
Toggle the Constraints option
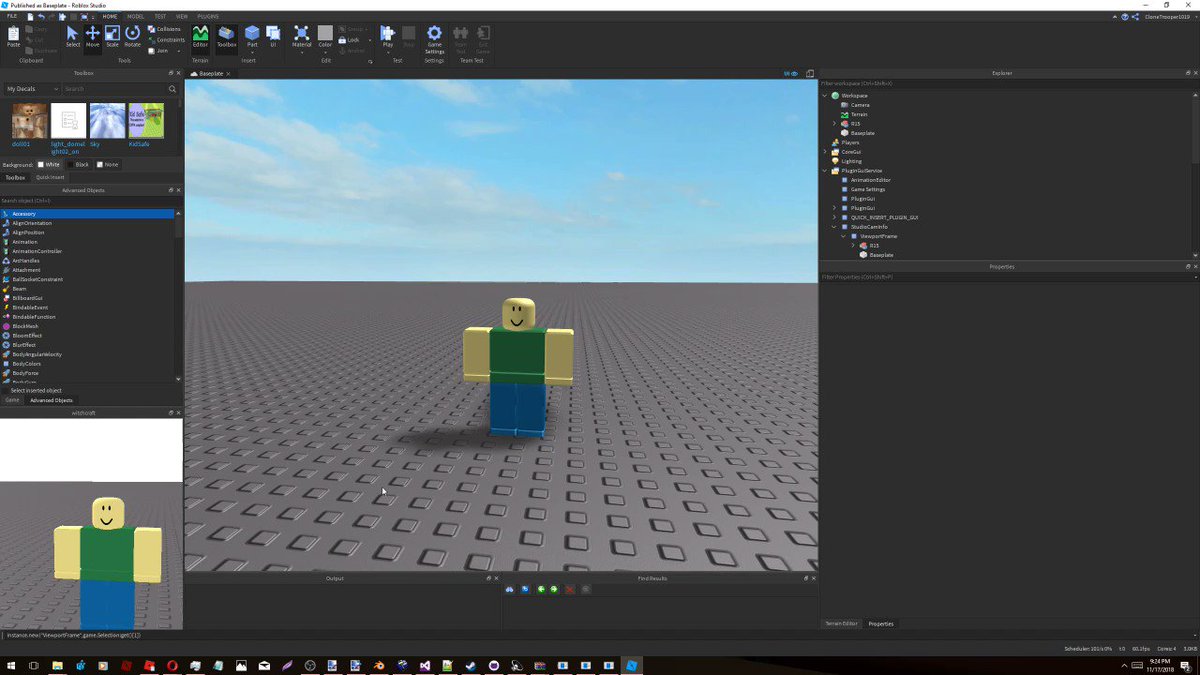tap(166, 40)
